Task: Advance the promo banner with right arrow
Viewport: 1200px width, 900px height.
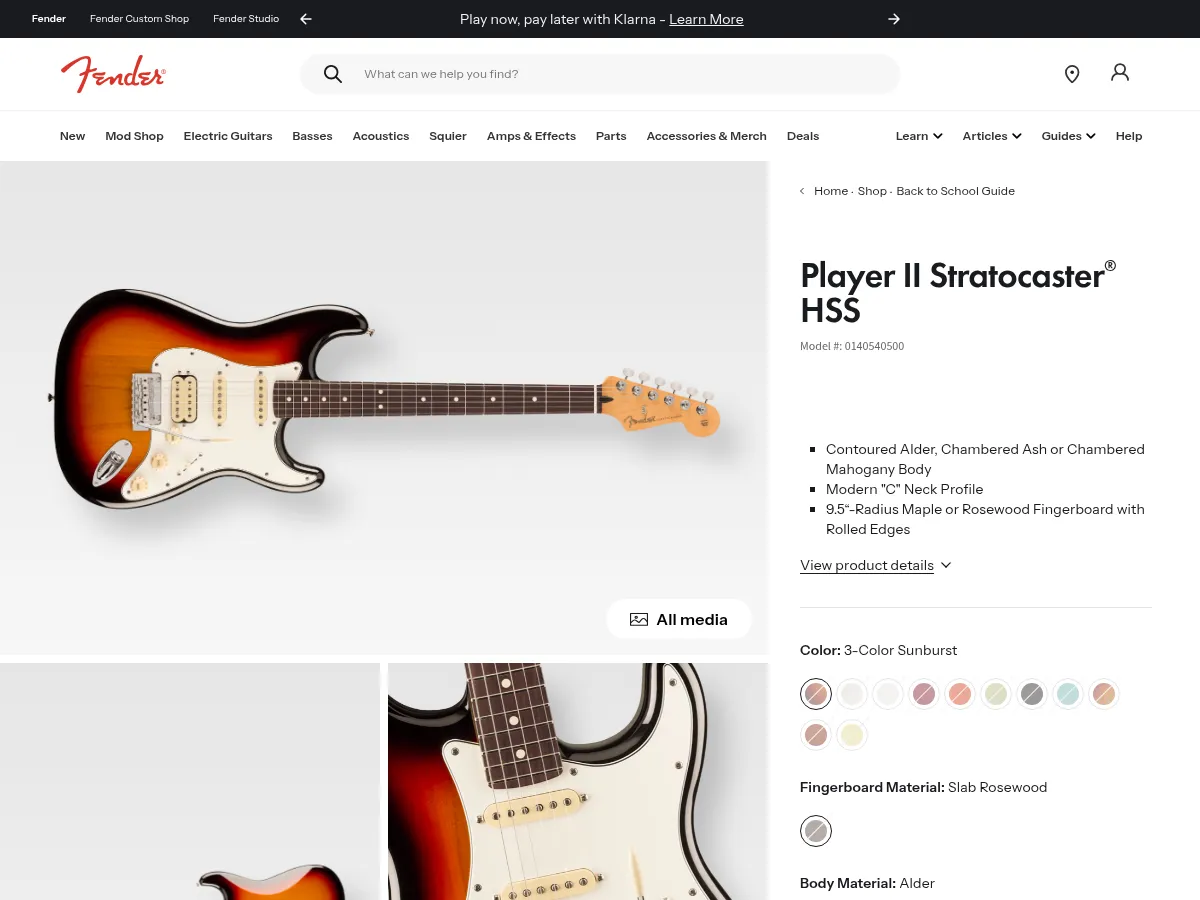Action: [x=894, y=19]
